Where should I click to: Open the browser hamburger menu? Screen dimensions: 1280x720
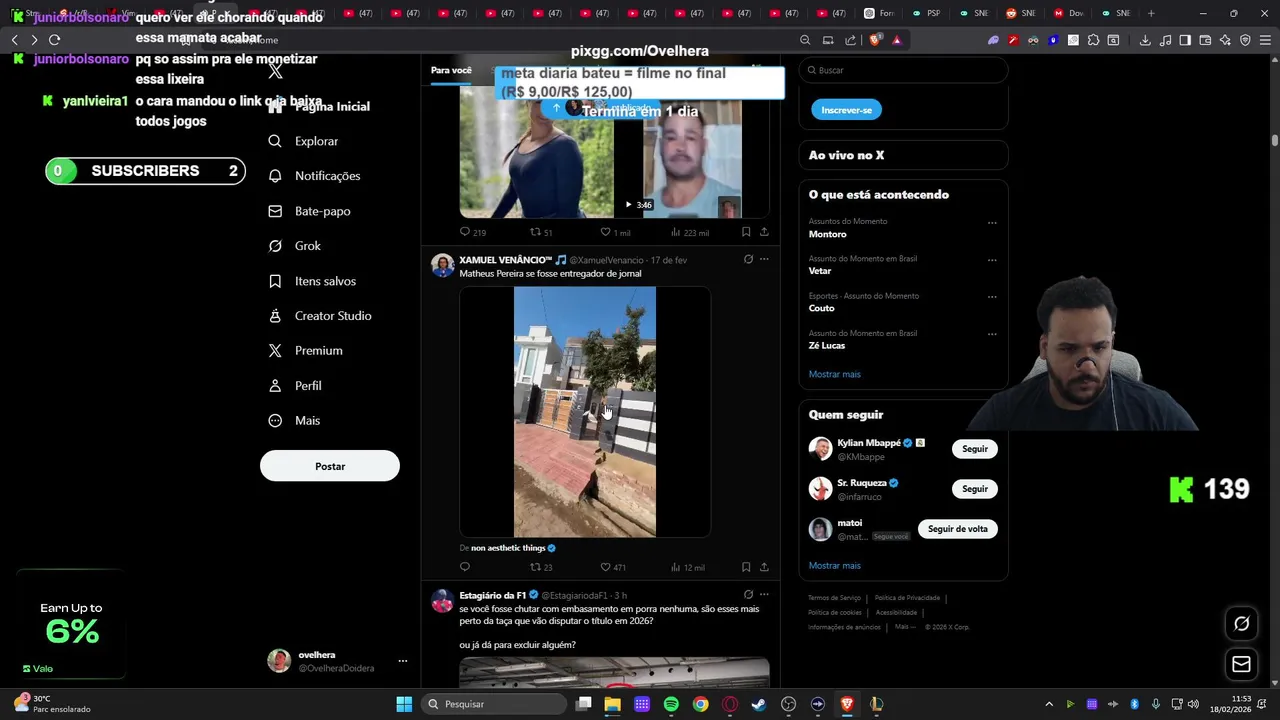pyautogui.click(x=1265, y=40)
